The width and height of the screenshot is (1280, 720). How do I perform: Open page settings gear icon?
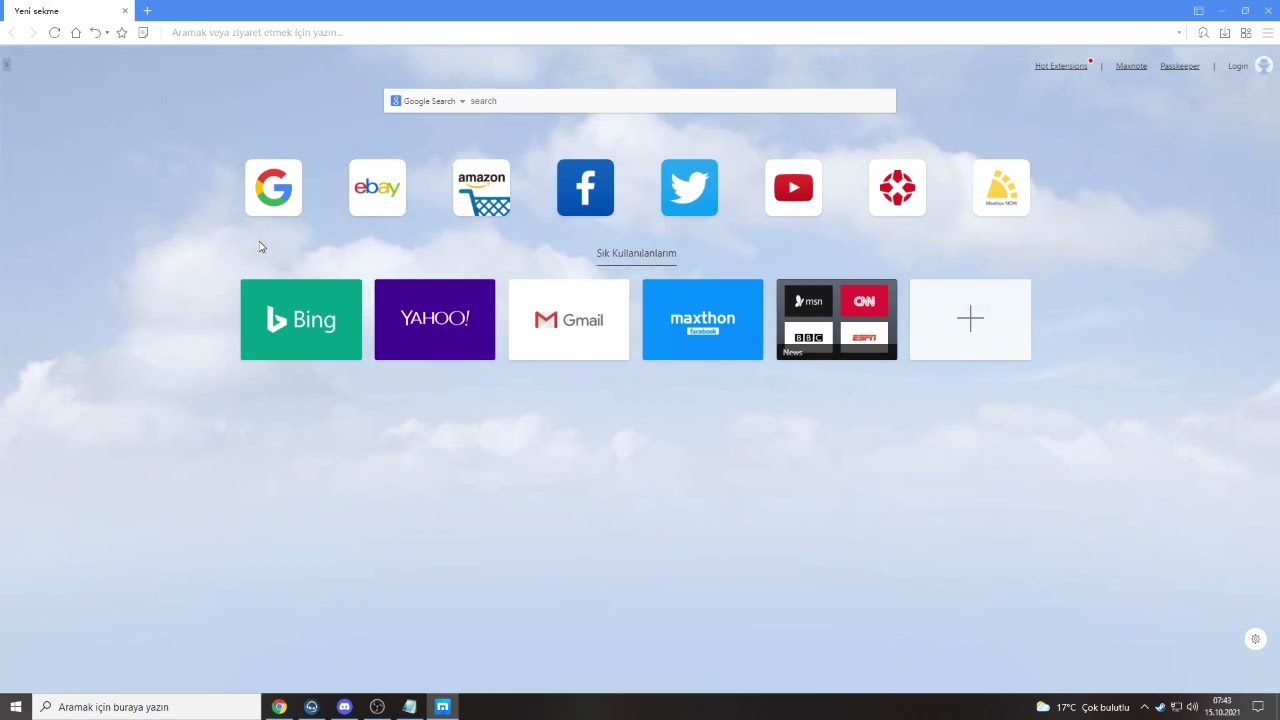point(1256,639)
